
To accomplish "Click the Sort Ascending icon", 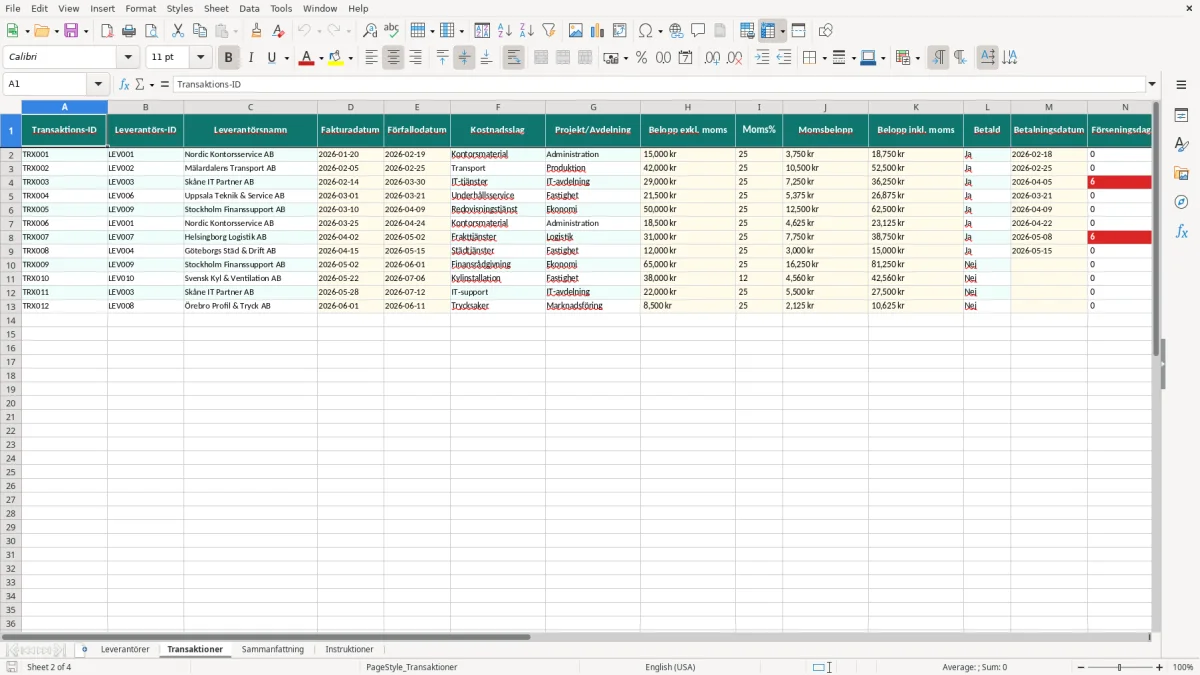I will [x=505, y=31].
